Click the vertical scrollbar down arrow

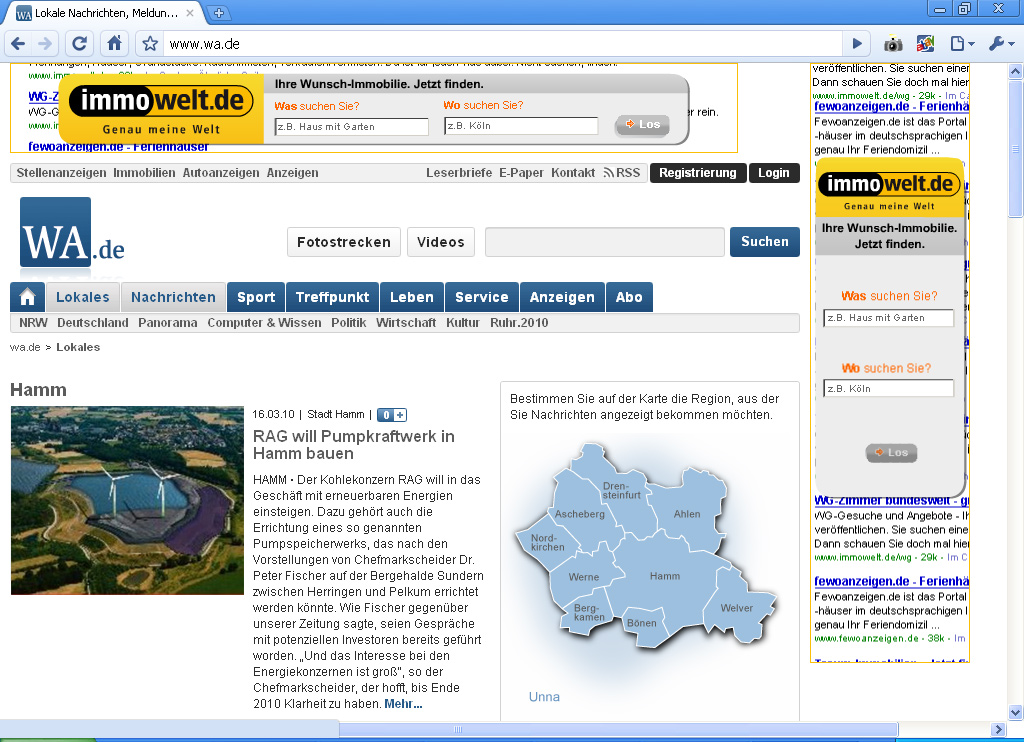pos(1015,712)
